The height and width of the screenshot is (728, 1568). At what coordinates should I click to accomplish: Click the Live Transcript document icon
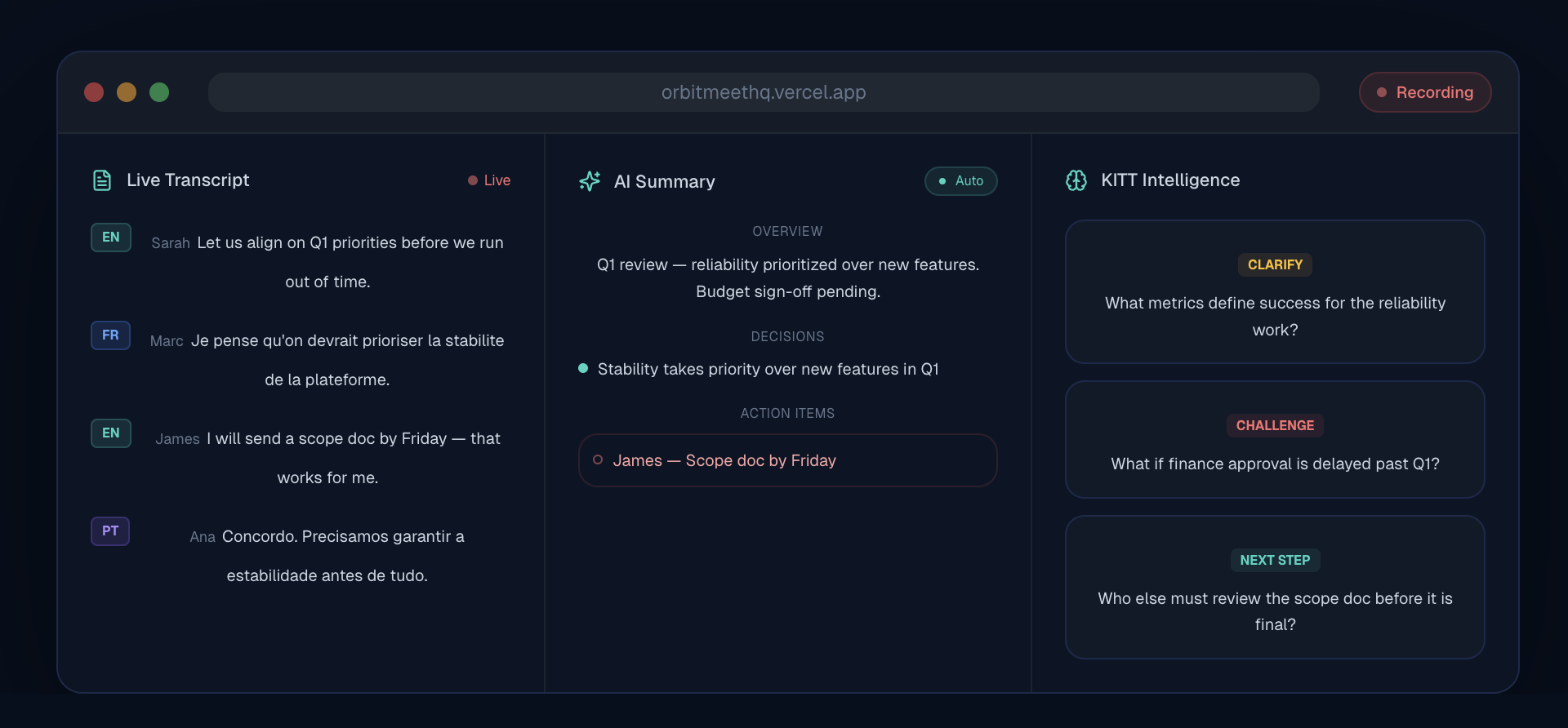click(102, 180)
